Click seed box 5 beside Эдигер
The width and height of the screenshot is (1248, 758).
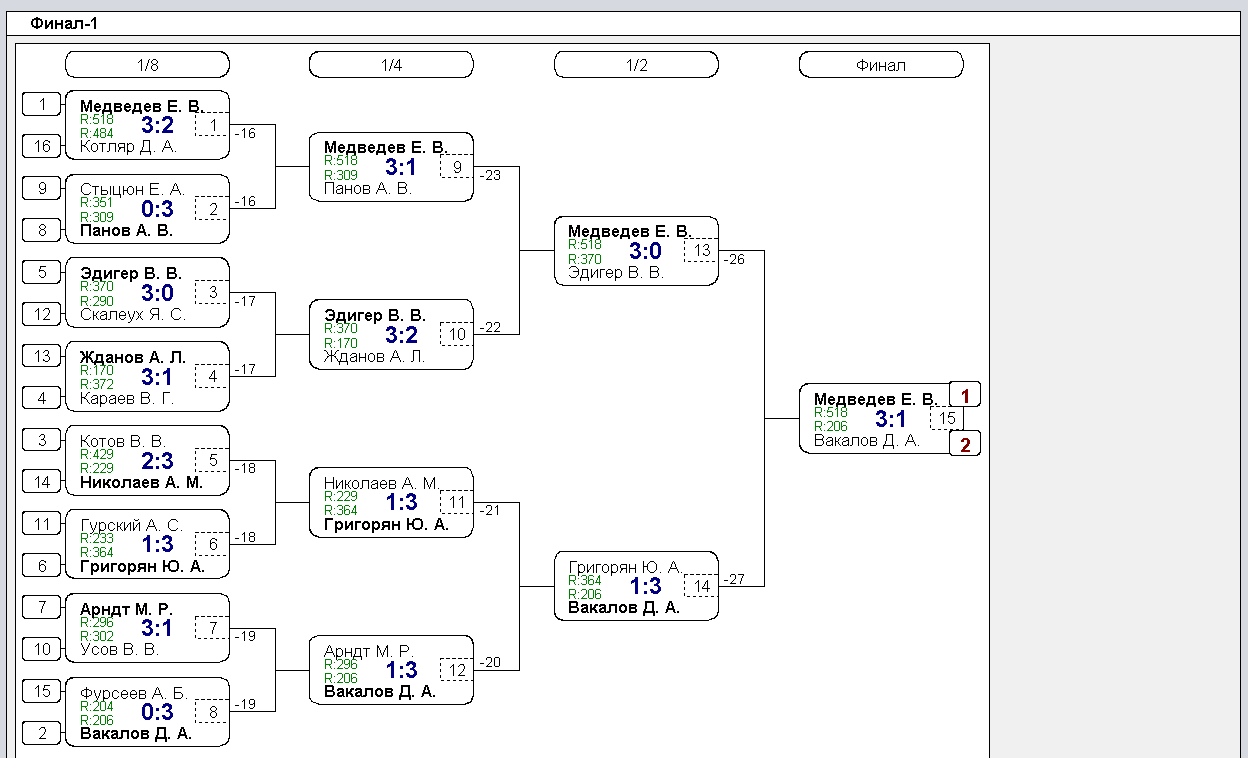click(x=42, y=272)
